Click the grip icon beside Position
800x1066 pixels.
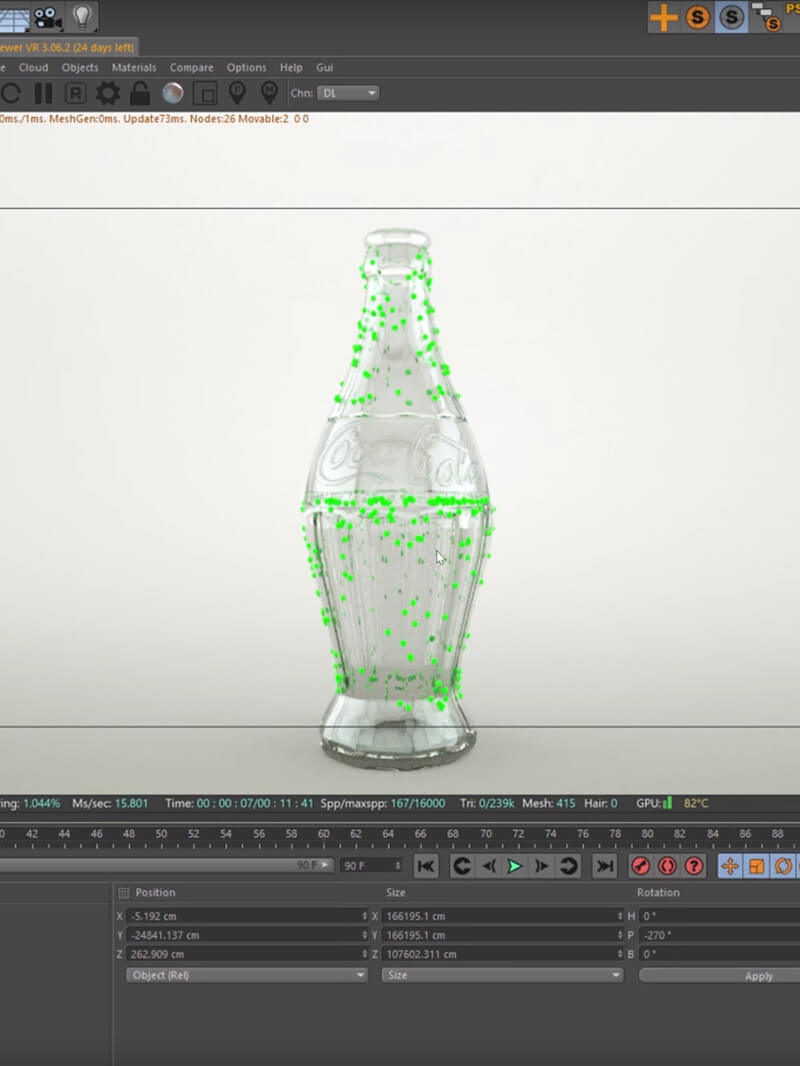[x=124, y=893]
